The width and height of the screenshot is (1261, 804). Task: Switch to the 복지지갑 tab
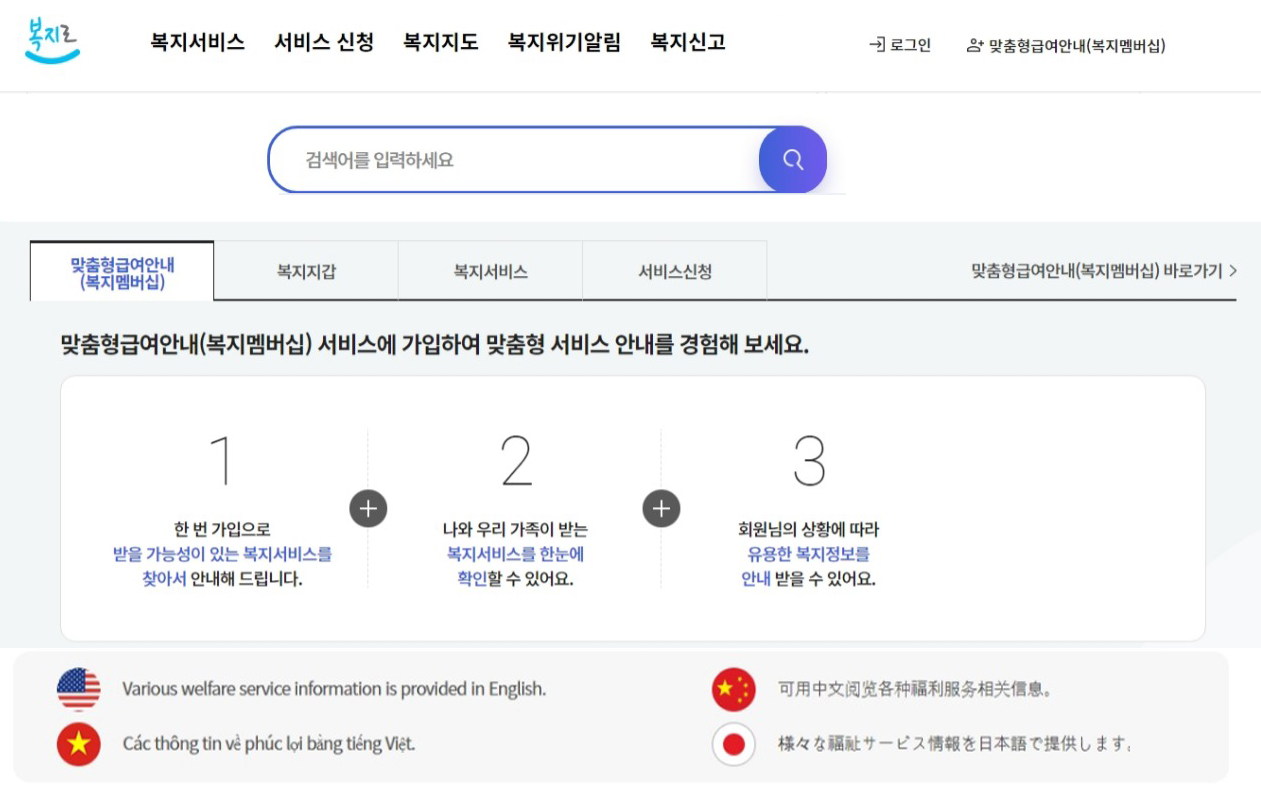[305, 271]
